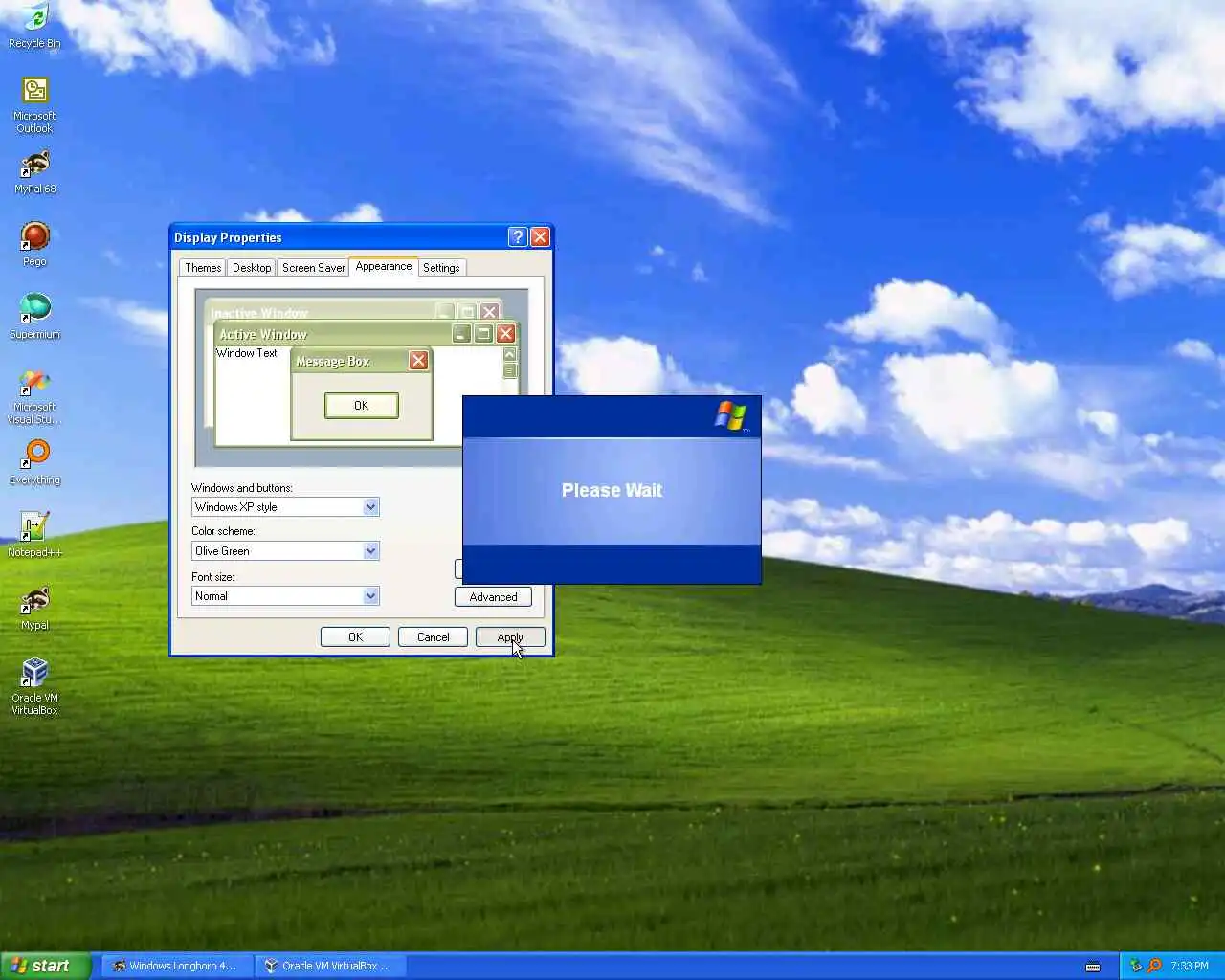Switch to the Settings tab
The image size is (1225, 980).
(x=441, y=268)
